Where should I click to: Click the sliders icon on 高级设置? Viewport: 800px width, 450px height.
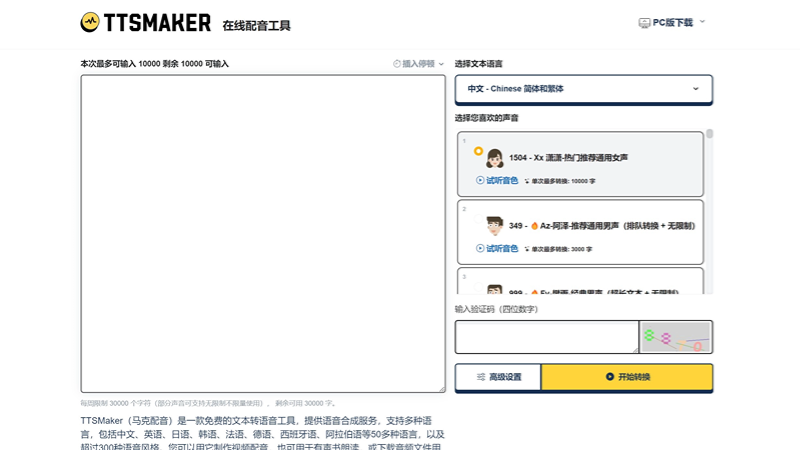point(481,377)
